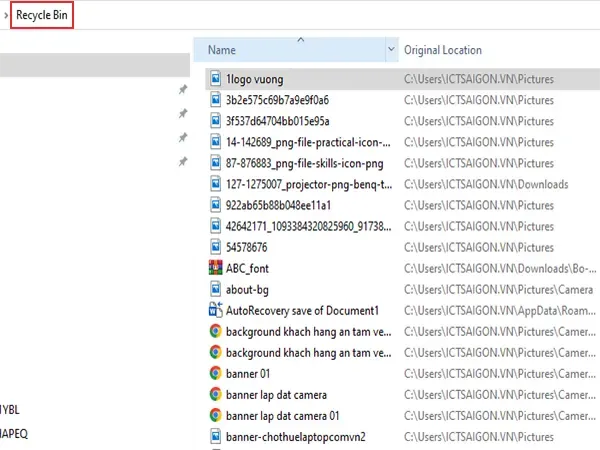This screenshot has width=600, height=450.
Task: Select file name 42642171_1093384320825960_91738...
Action: (x=308, y=227)
